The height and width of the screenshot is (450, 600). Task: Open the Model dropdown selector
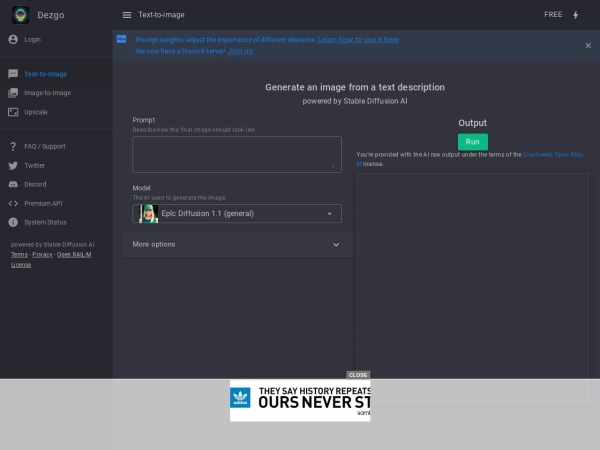tap(236, 213)
